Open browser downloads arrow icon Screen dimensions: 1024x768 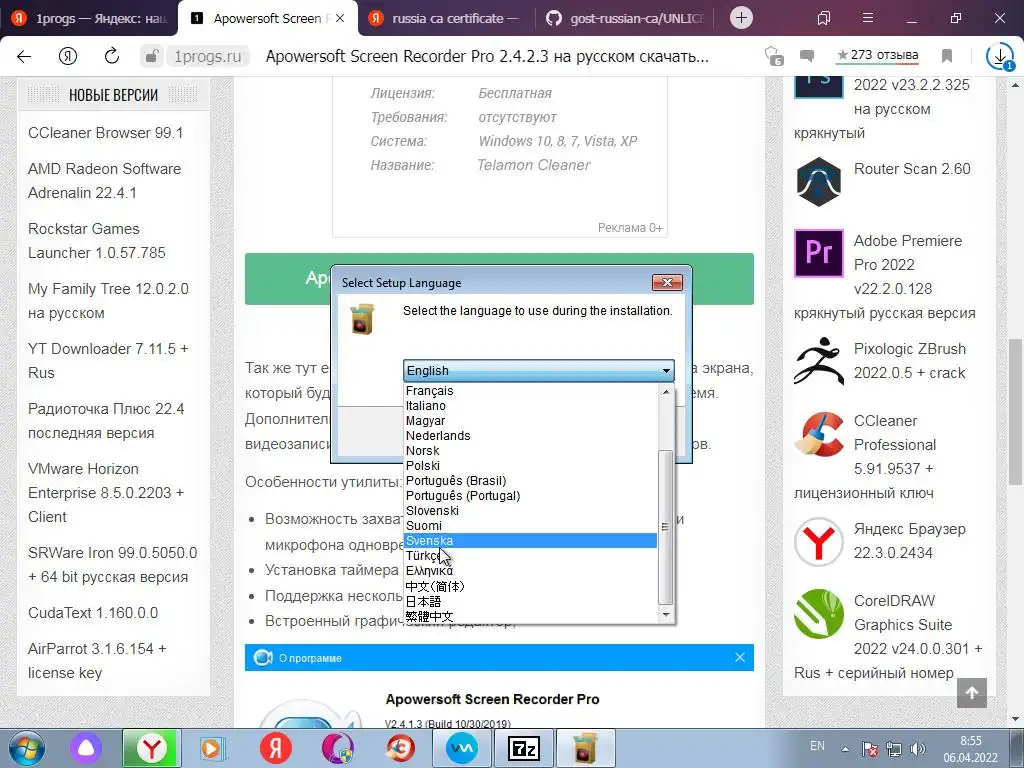(x=1000, y=56)
